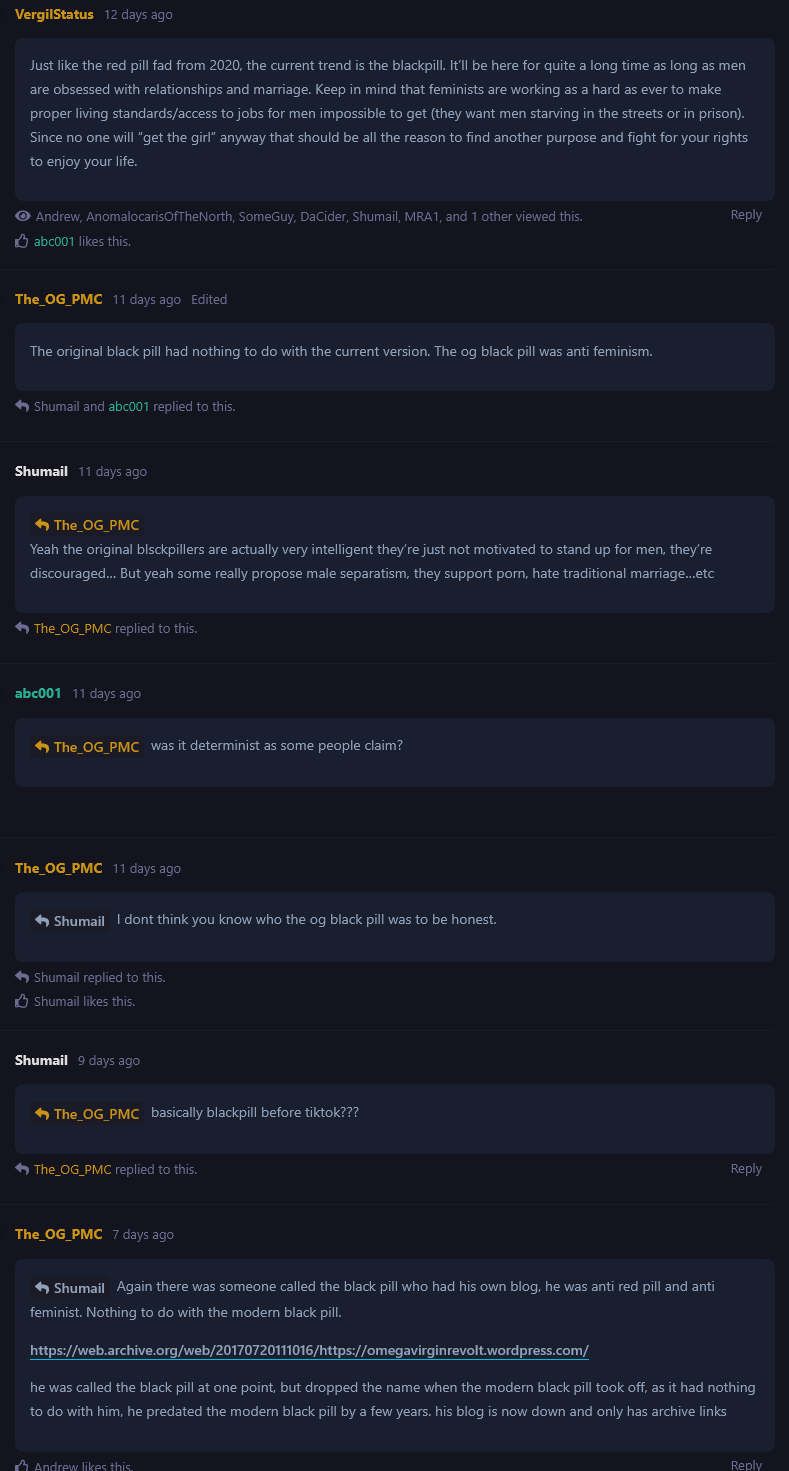
Task: Click the '12 days ago' timestamp on VergilStatus's post
Action: (x=138, y=15)
